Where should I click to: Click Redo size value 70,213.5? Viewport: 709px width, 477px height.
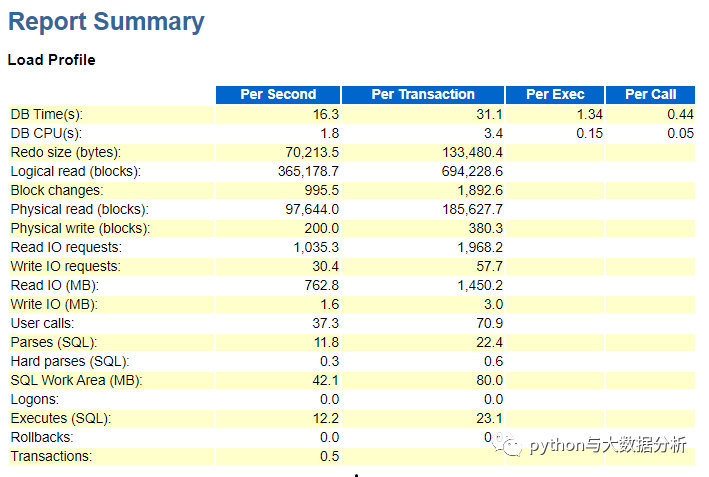click(x=312, y=152)
